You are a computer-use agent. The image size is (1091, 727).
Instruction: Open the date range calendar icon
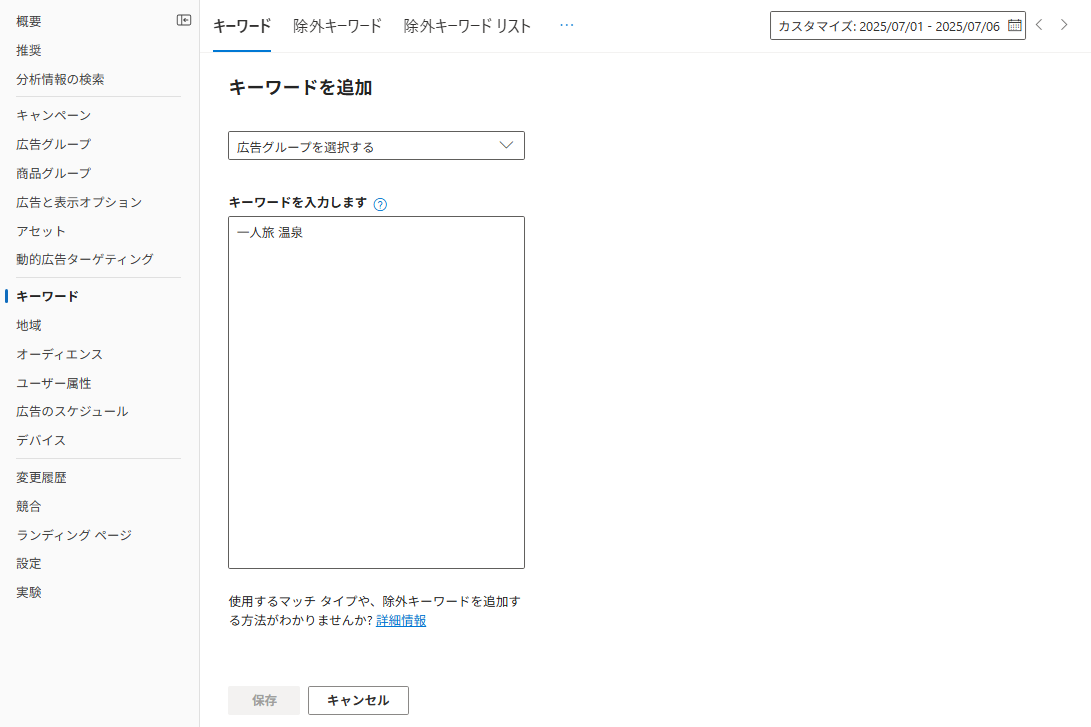(x=1014, y=26)
